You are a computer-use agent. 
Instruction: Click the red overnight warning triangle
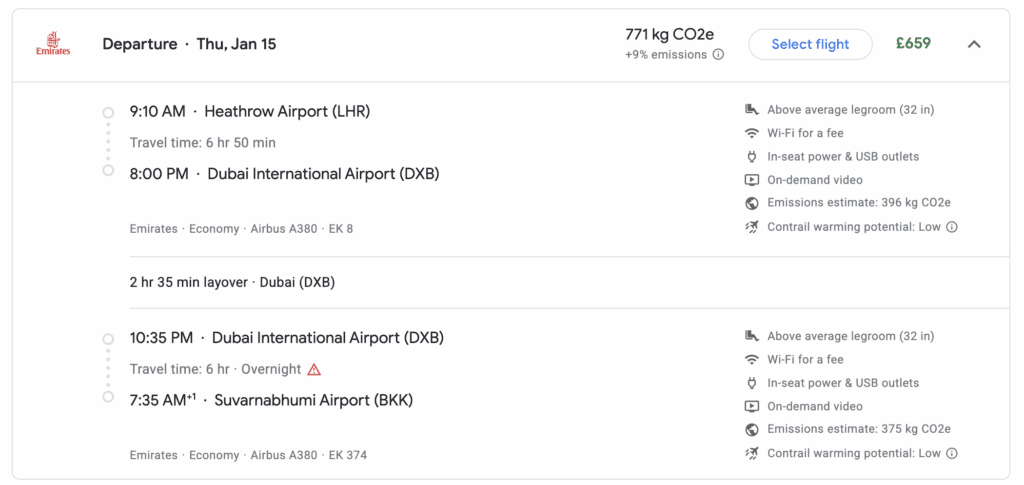click(314, 369)
